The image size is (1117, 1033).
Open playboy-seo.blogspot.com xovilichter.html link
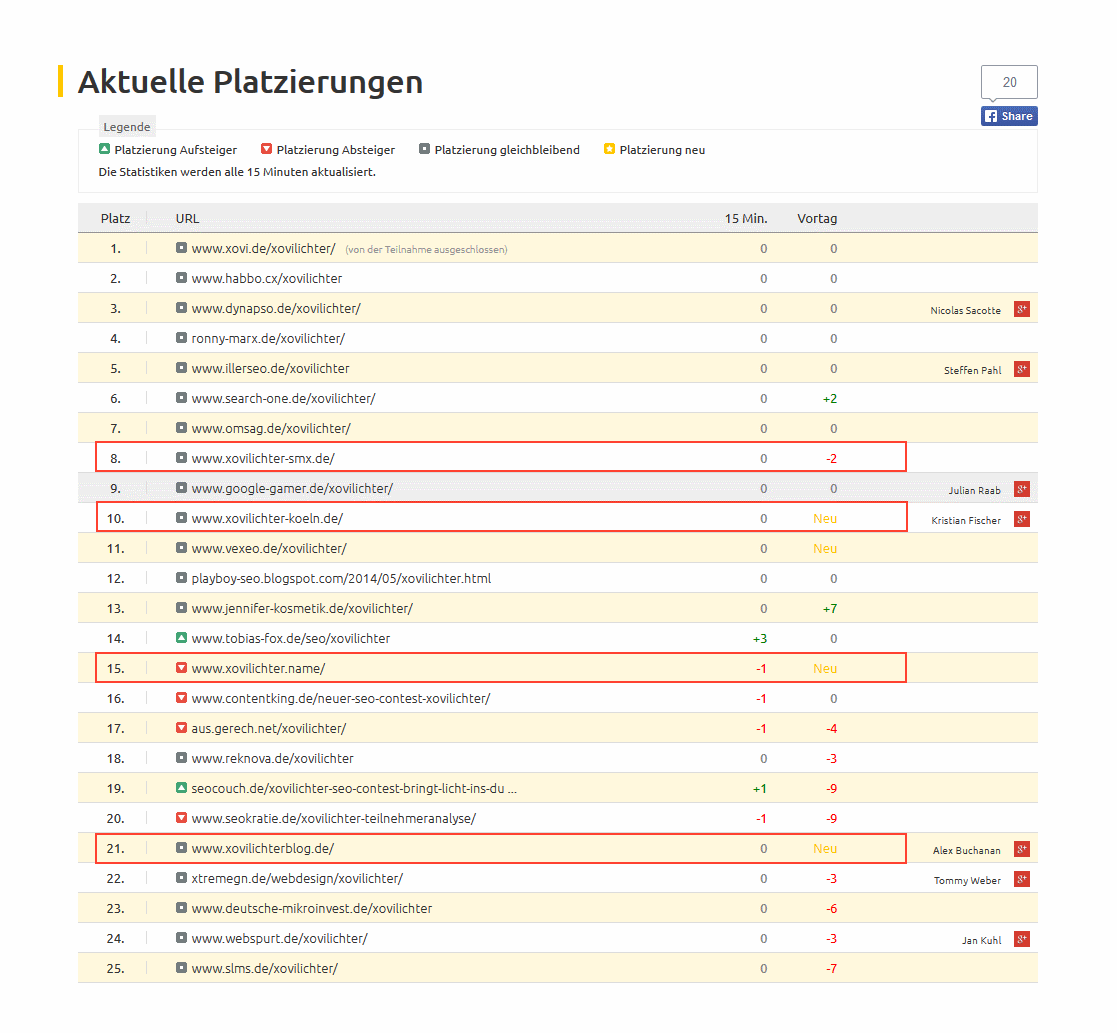tap(341, 578)
